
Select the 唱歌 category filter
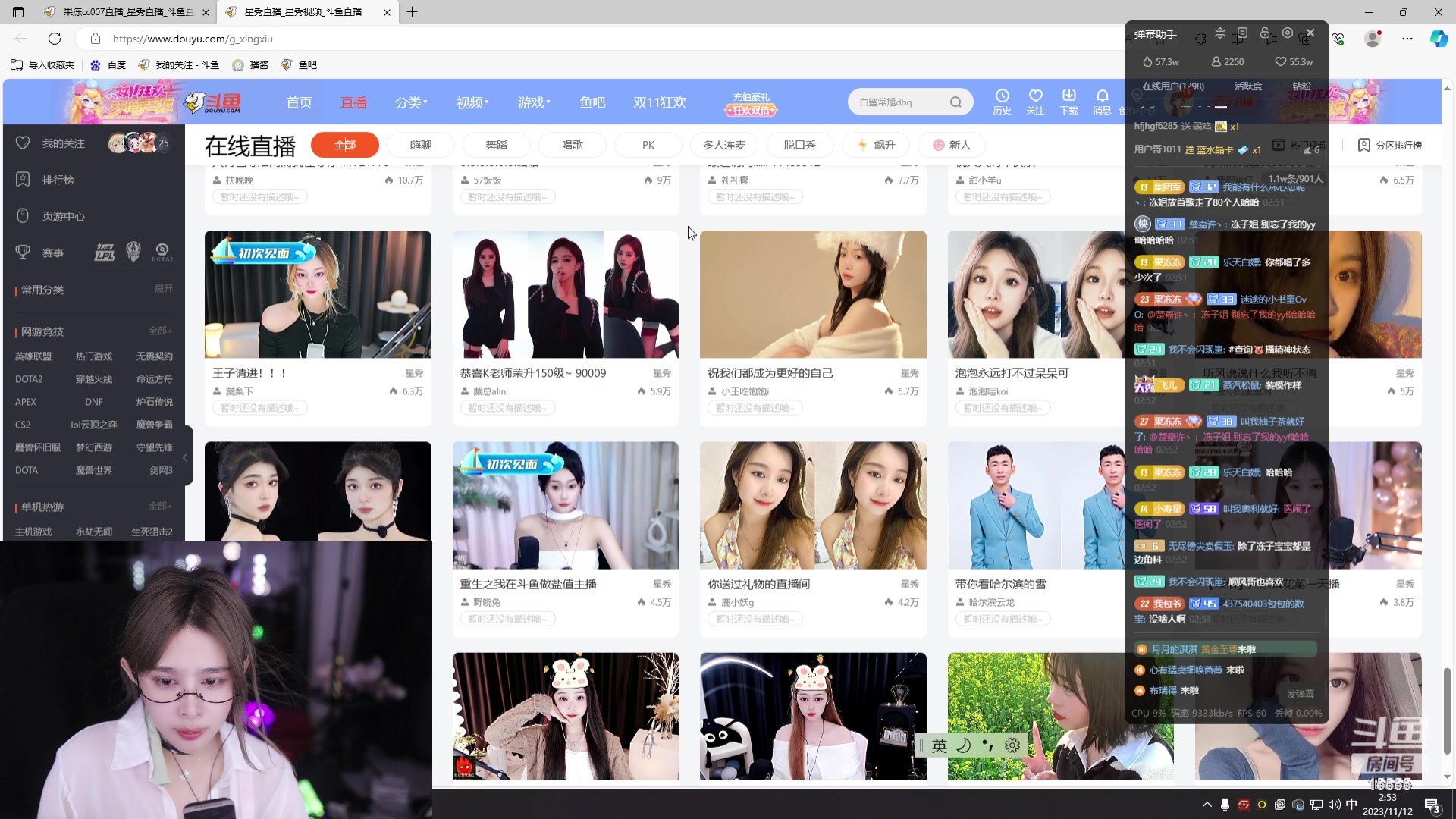coord(573,145)
